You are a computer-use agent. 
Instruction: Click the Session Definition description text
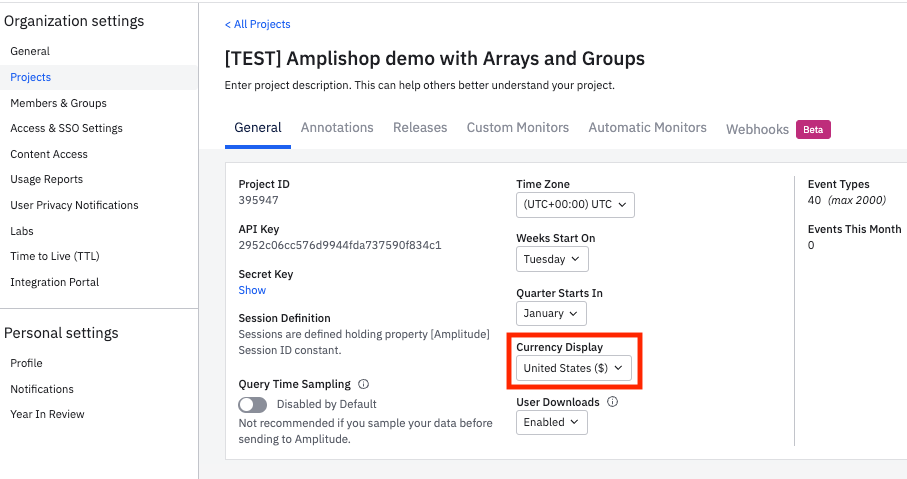click(364, 342)
